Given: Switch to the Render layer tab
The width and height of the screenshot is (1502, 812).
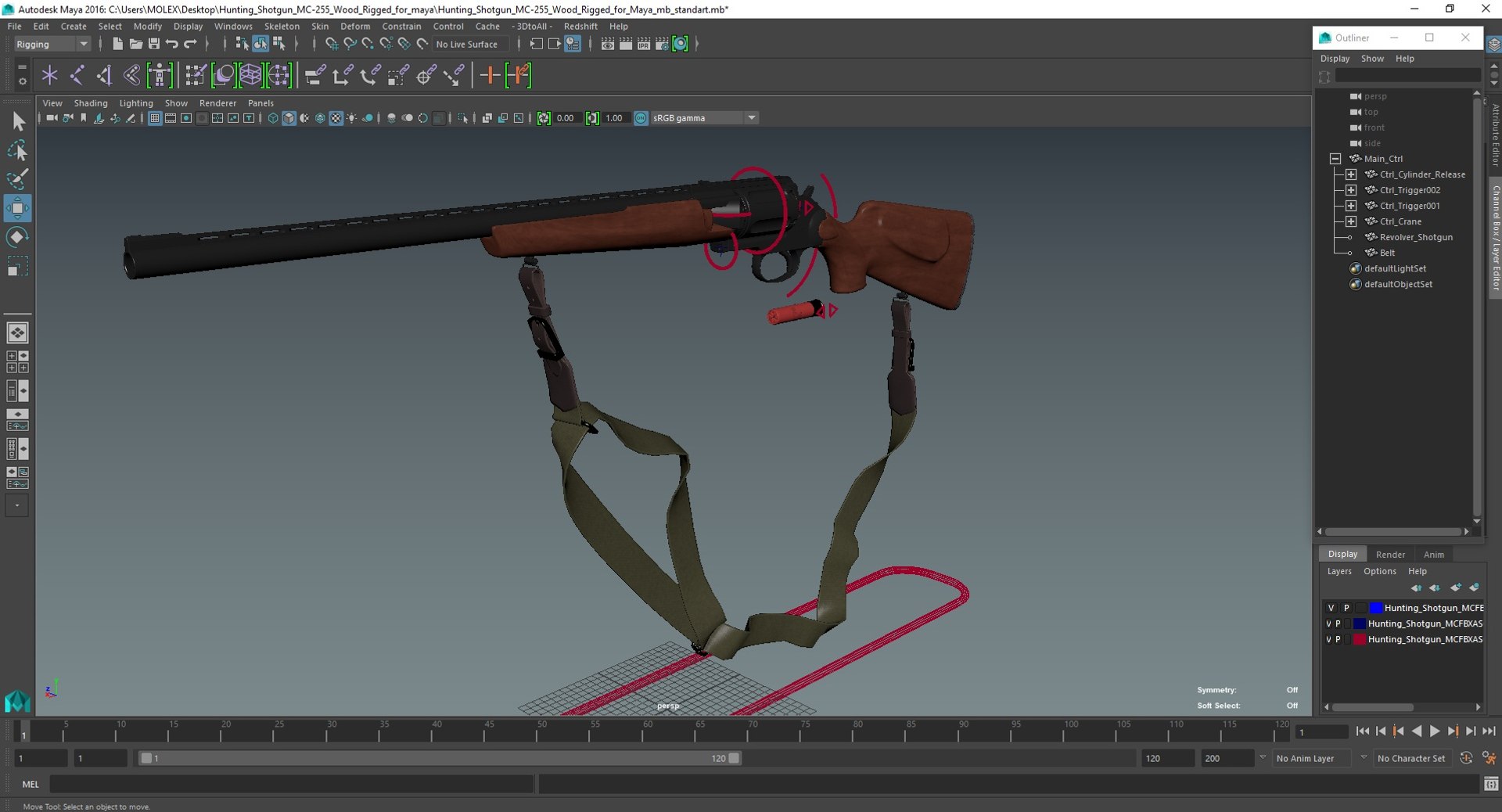Looking at the screenshot, I should pos(1390,554).
